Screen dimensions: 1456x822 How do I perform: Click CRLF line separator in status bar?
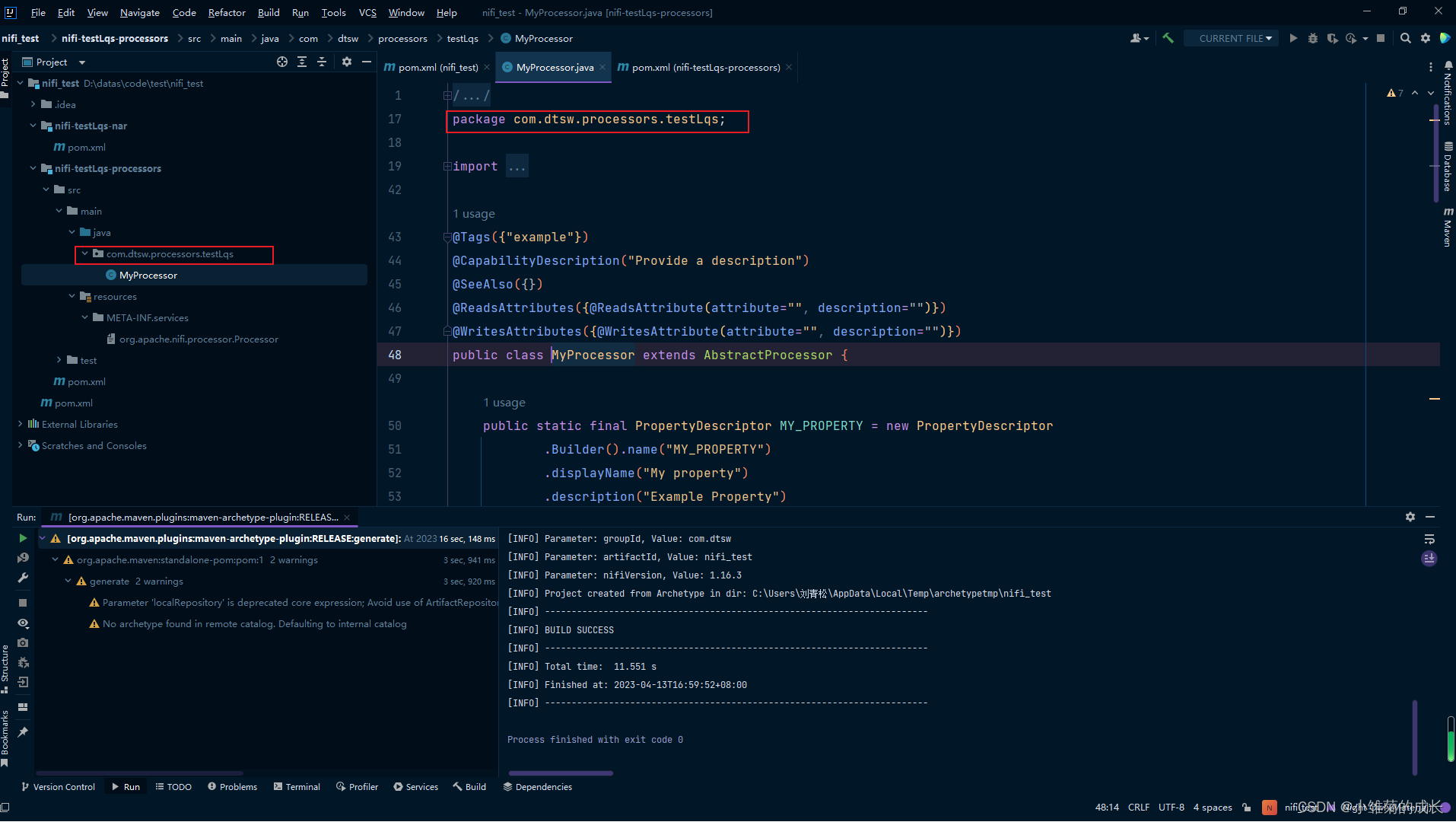1138,807
